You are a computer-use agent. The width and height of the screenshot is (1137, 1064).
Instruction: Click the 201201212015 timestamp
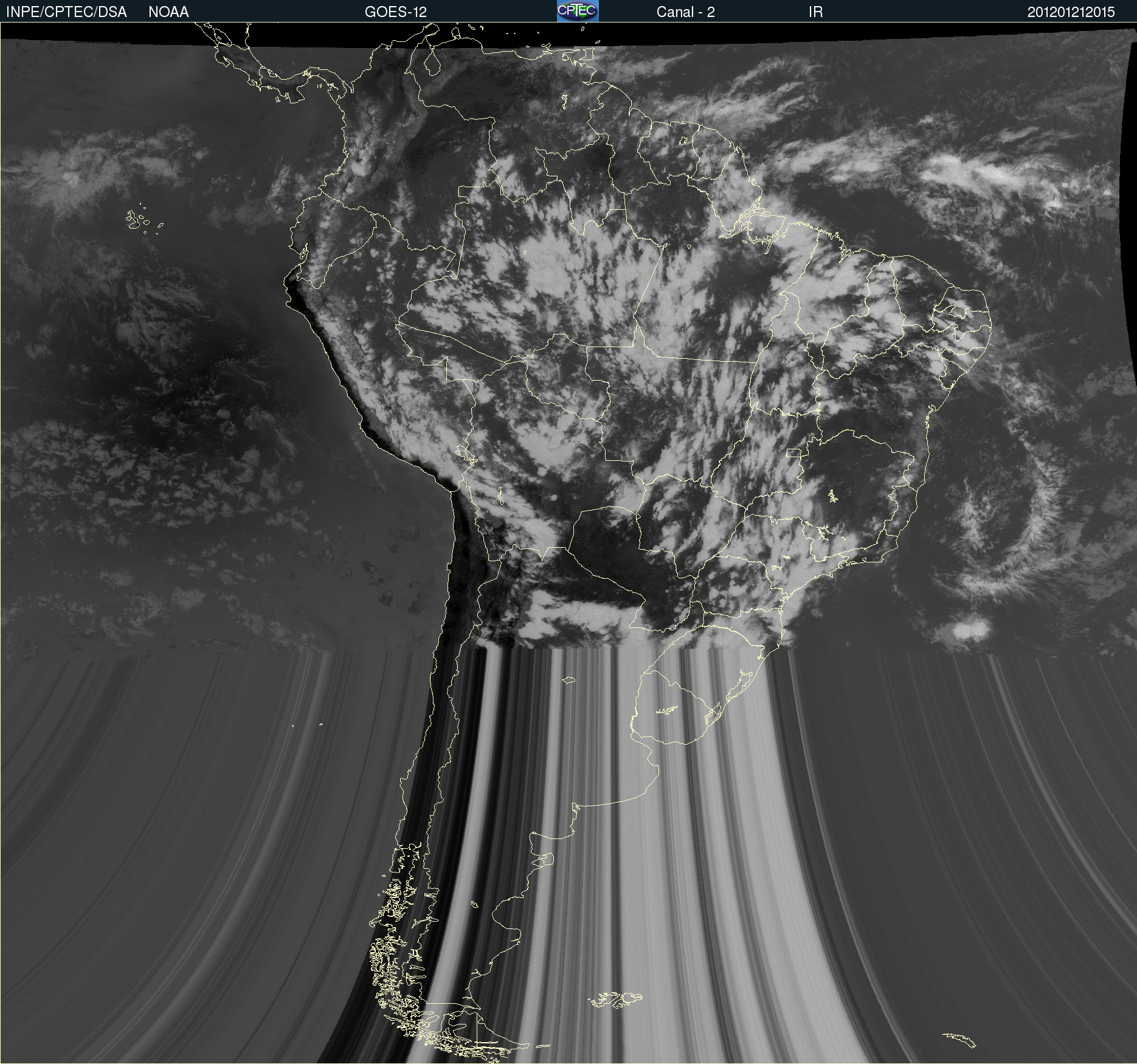[x=1071, y=12]
